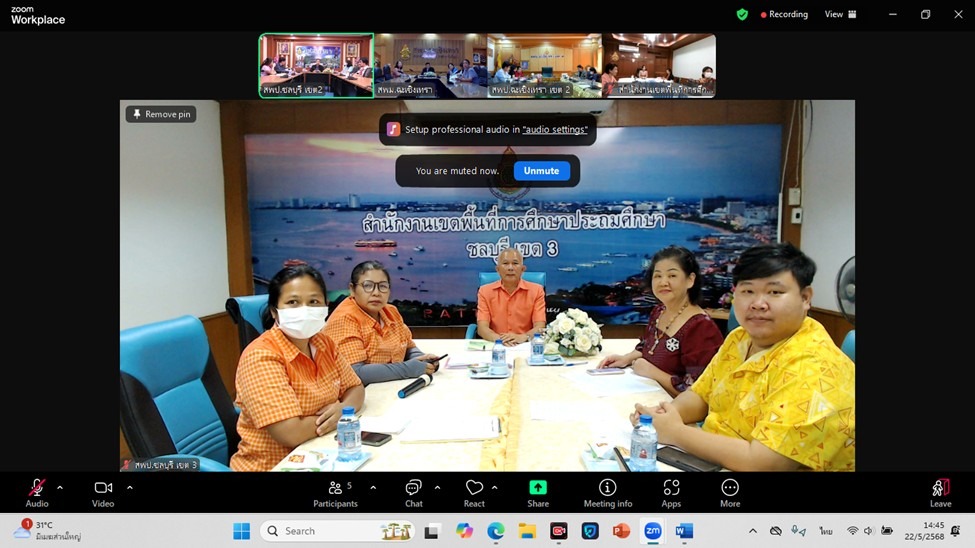Click the cloud sync tray icon

point(775,531)
